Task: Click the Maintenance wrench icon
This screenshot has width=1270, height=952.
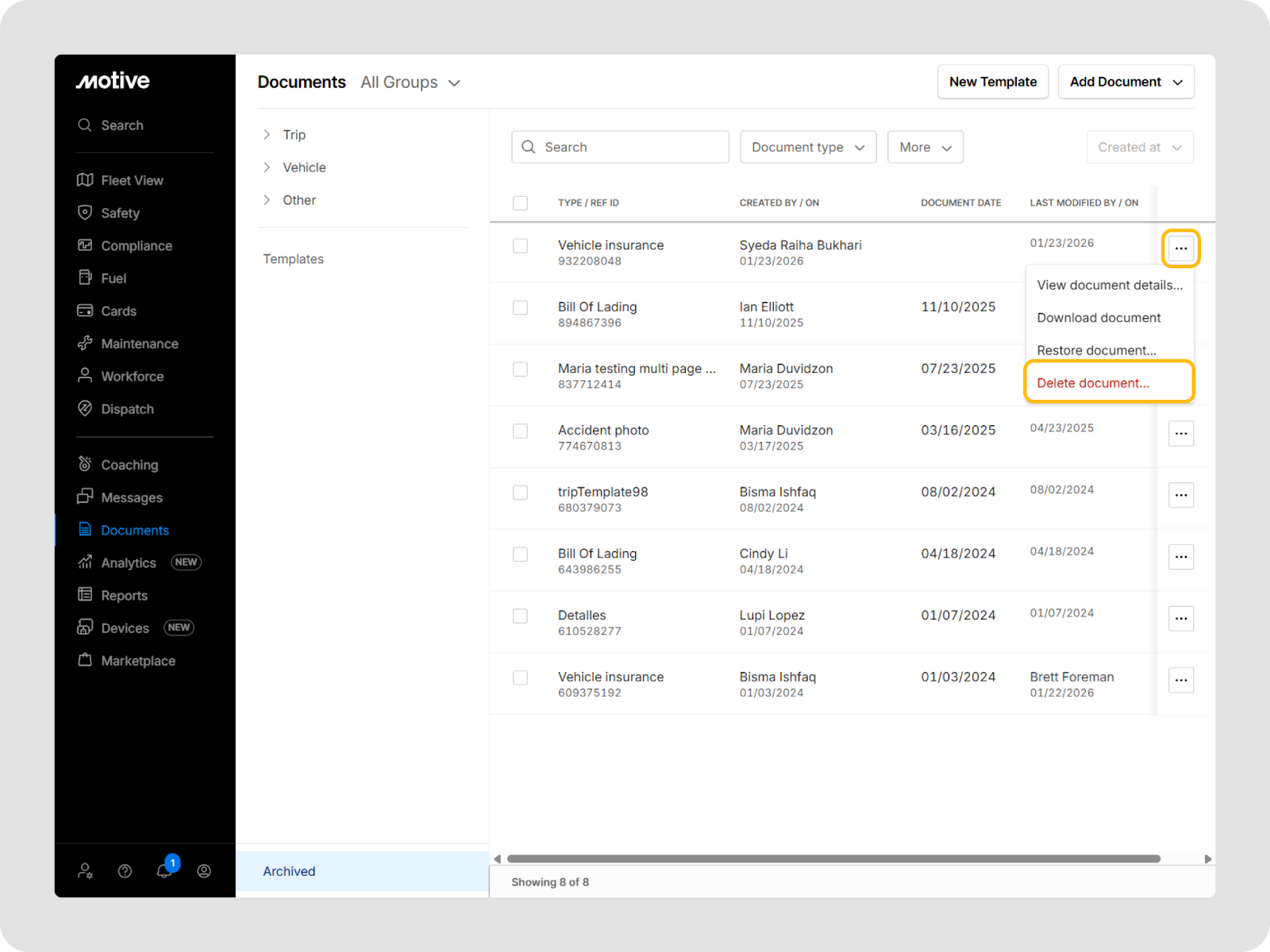Action: [x=85, y=344]
